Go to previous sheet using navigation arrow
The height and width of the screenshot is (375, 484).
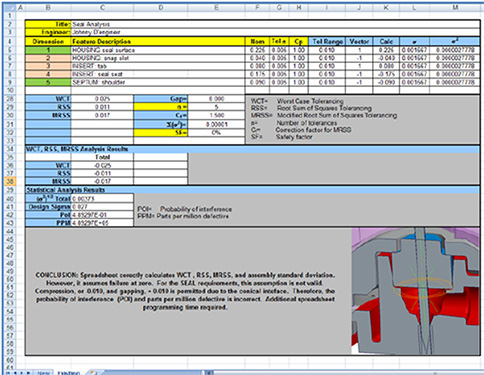[x=15, y=373]
